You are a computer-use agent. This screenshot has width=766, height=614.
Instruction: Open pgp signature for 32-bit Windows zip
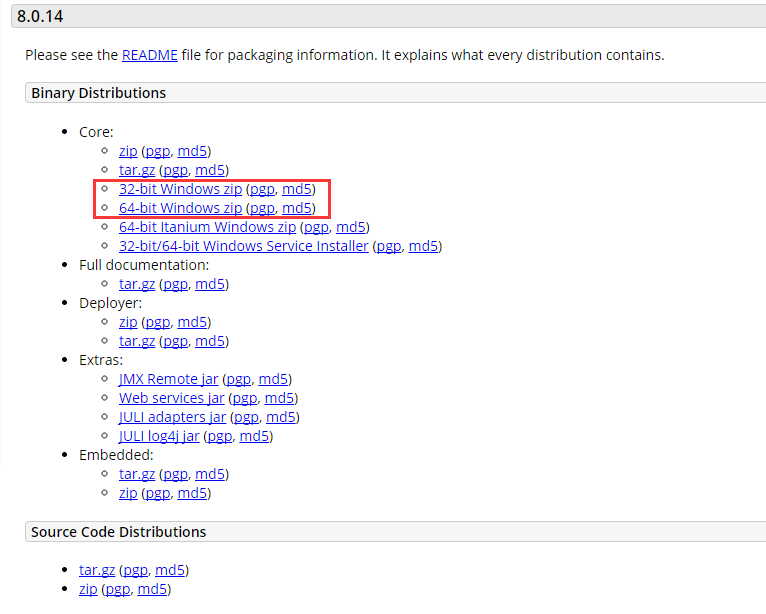(261, 189)
